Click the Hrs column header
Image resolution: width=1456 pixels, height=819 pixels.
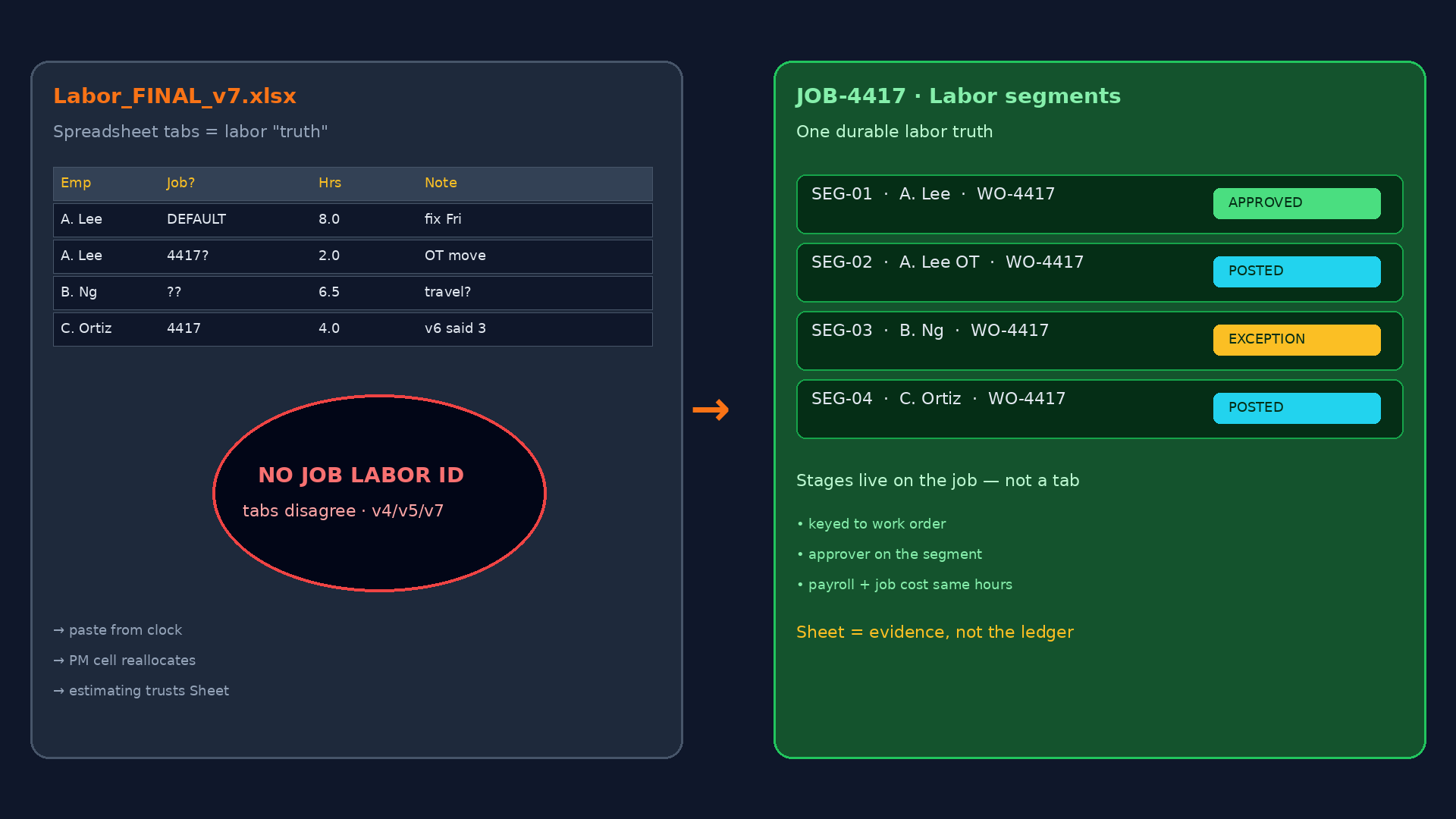(330, 183)
